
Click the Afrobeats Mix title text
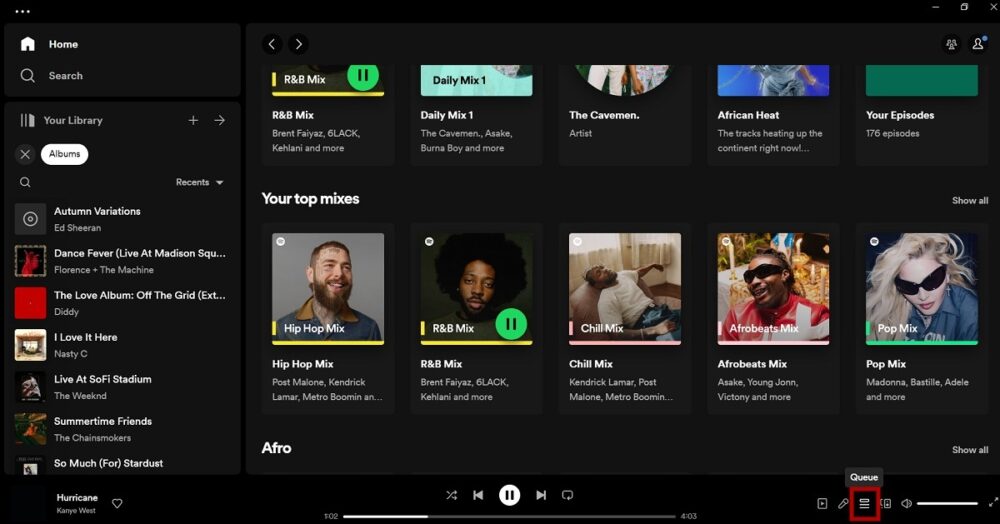tap(753, 364)
